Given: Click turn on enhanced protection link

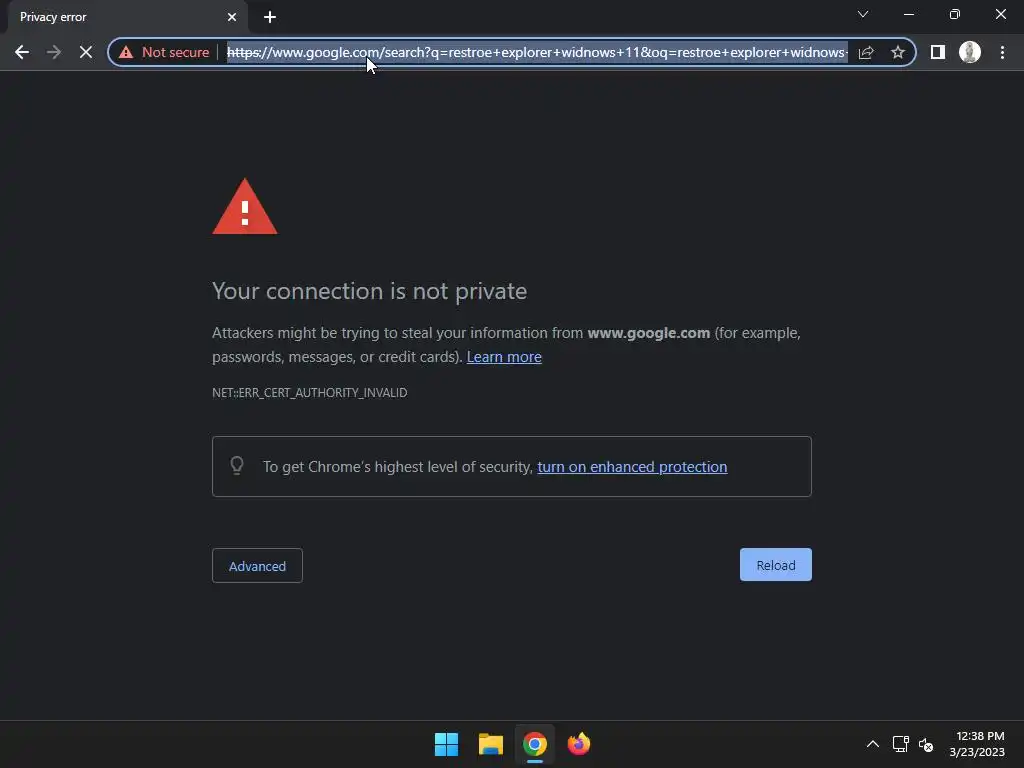Looking at the screenshot, I should pos(632,467).
